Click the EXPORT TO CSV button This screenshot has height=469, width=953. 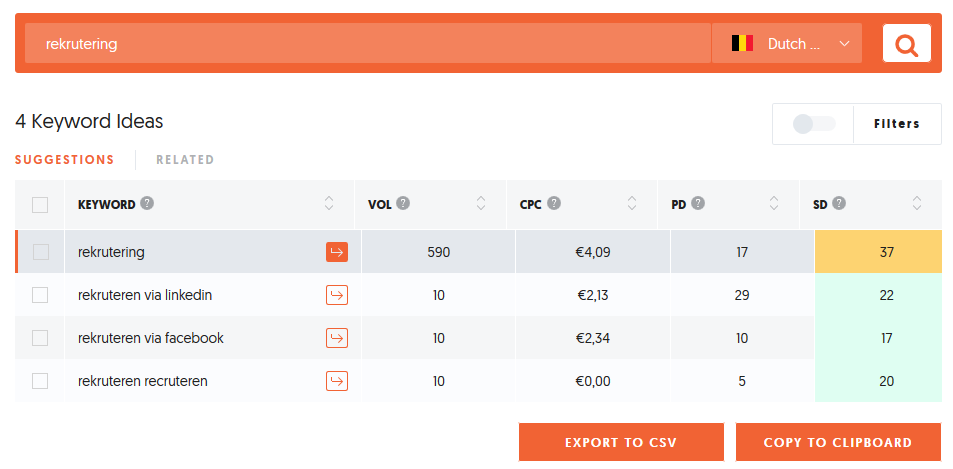click(621, 442)
